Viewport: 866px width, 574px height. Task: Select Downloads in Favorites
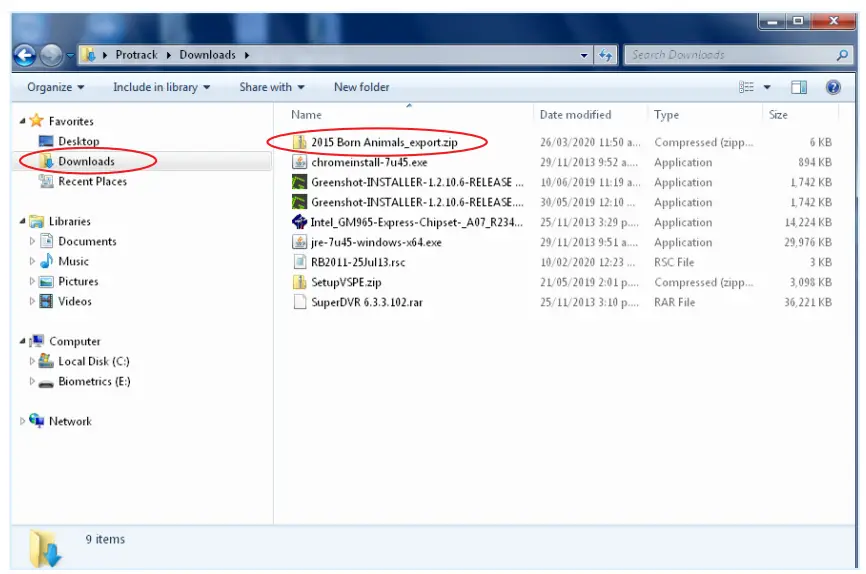[86, 161]
